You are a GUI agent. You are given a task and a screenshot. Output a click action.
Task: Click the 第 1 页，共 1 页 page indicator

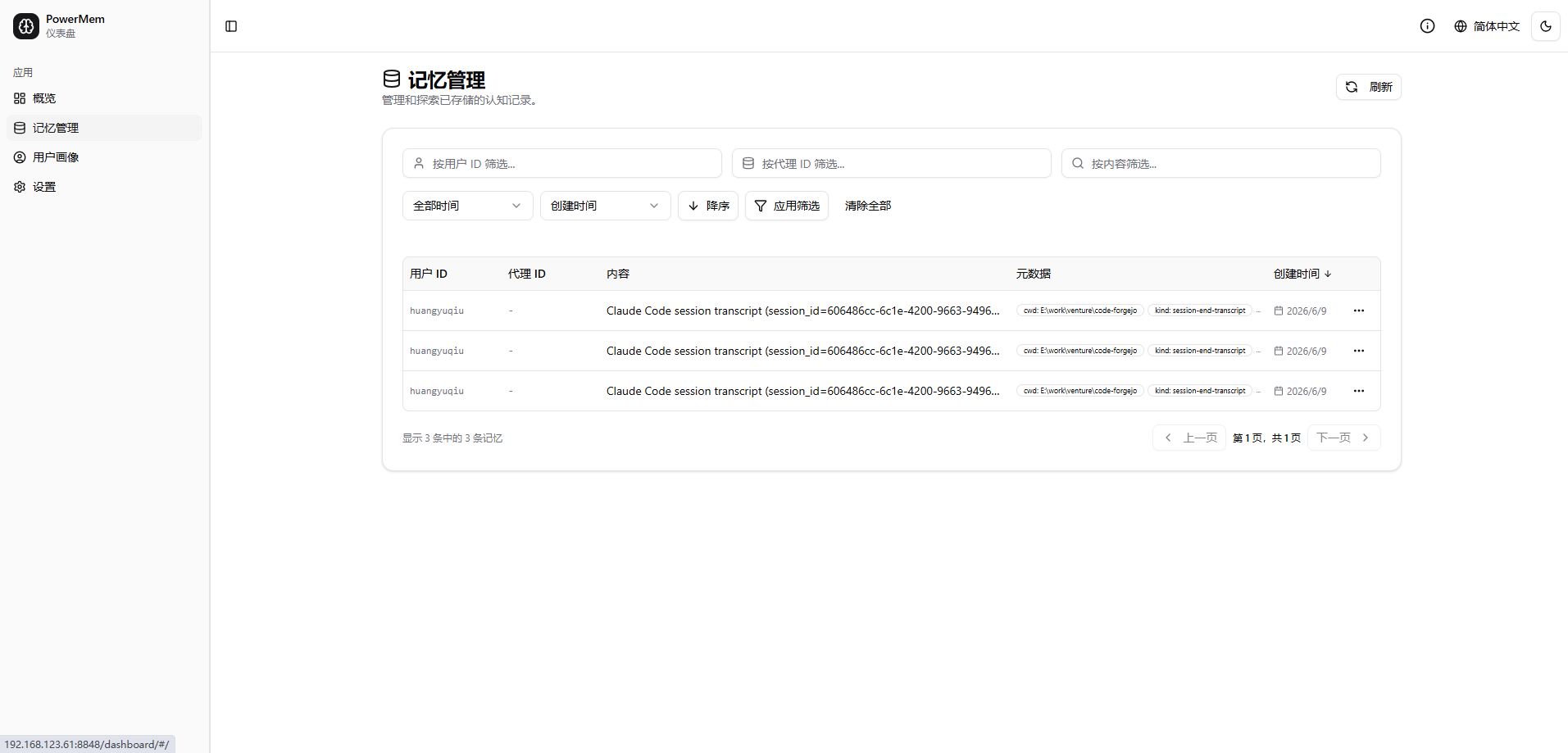point(1266,438)
